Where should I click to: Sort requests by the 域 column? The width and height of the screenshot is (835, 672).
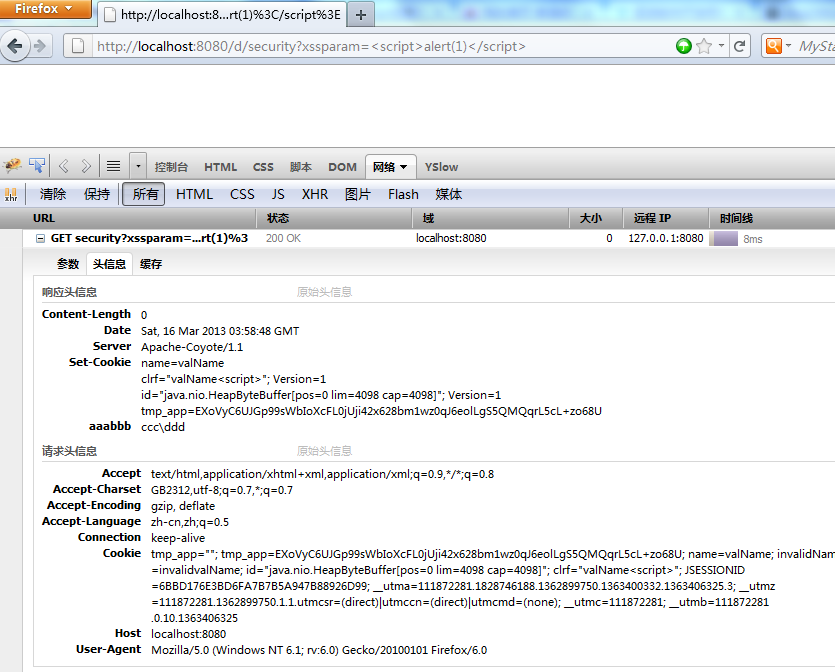tap(490, 218)
